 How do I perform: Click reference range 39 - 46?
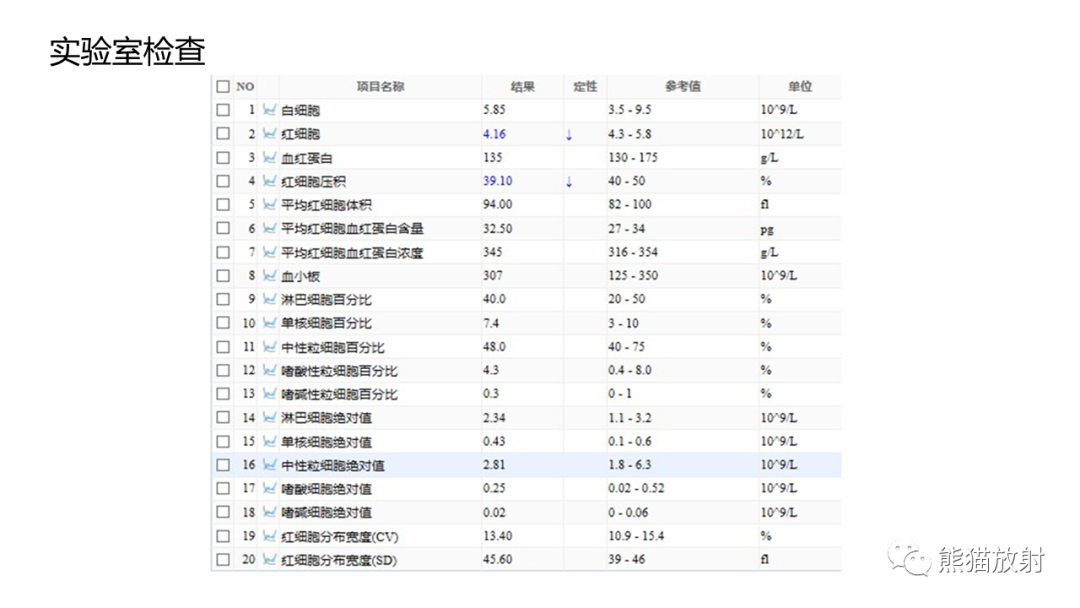point(626,559)
